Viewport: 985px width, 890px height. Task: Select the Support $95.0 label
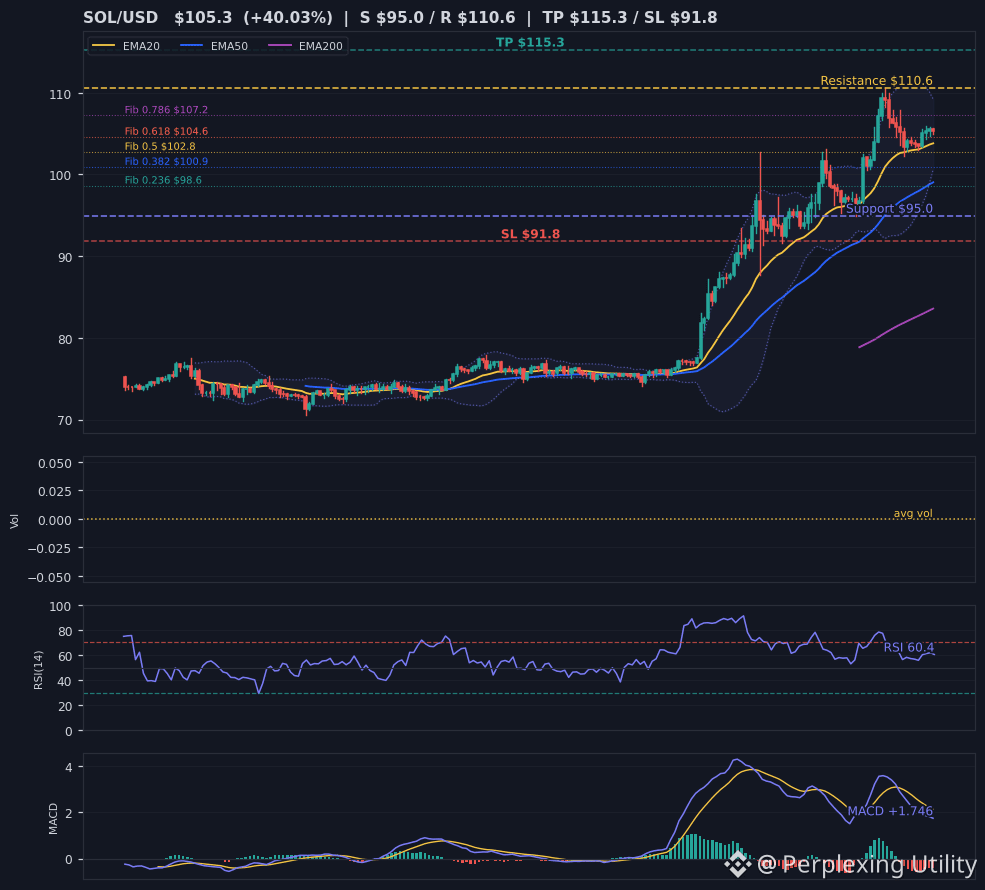889,209
